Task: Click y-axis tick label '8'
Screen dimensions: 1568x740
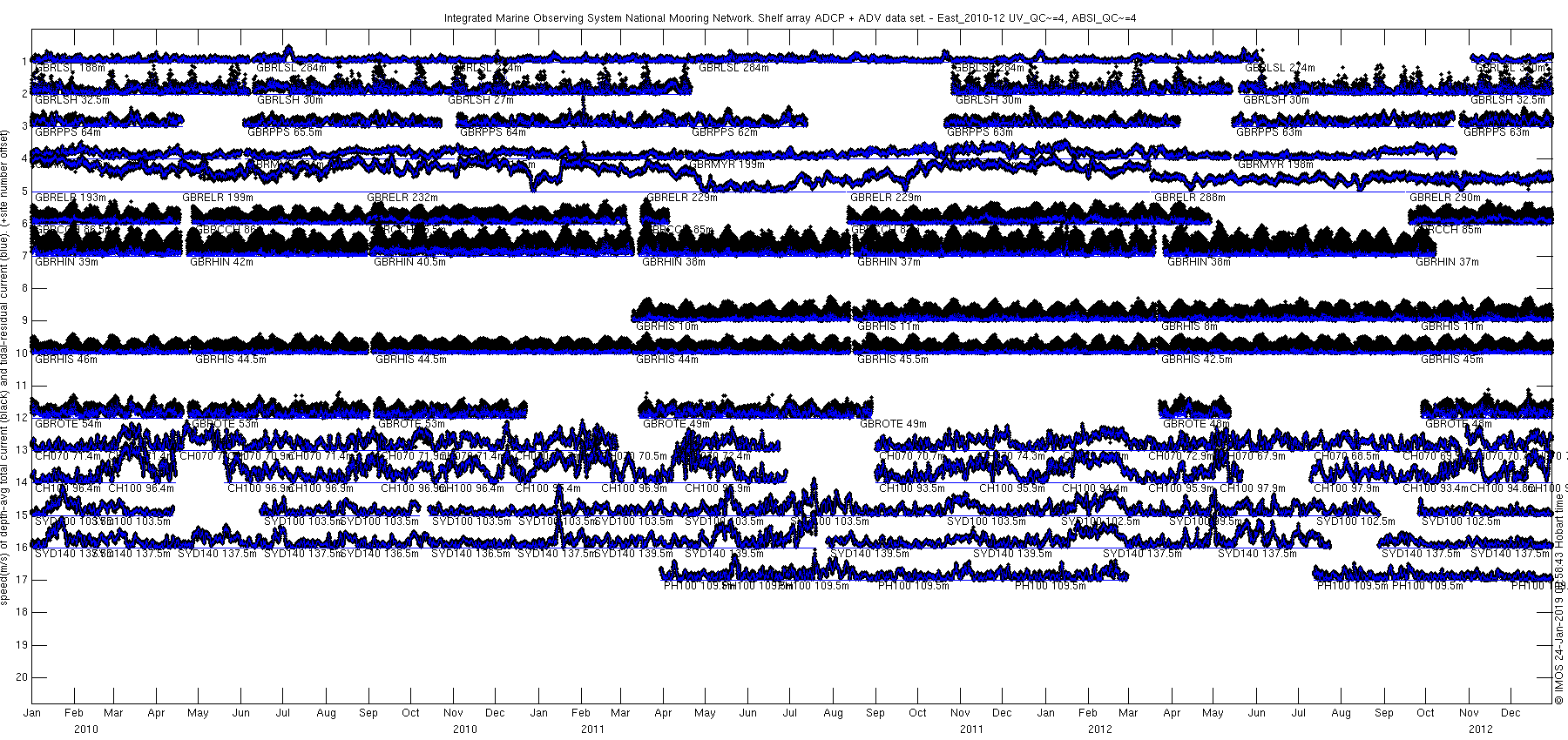Action: (24, 288)
